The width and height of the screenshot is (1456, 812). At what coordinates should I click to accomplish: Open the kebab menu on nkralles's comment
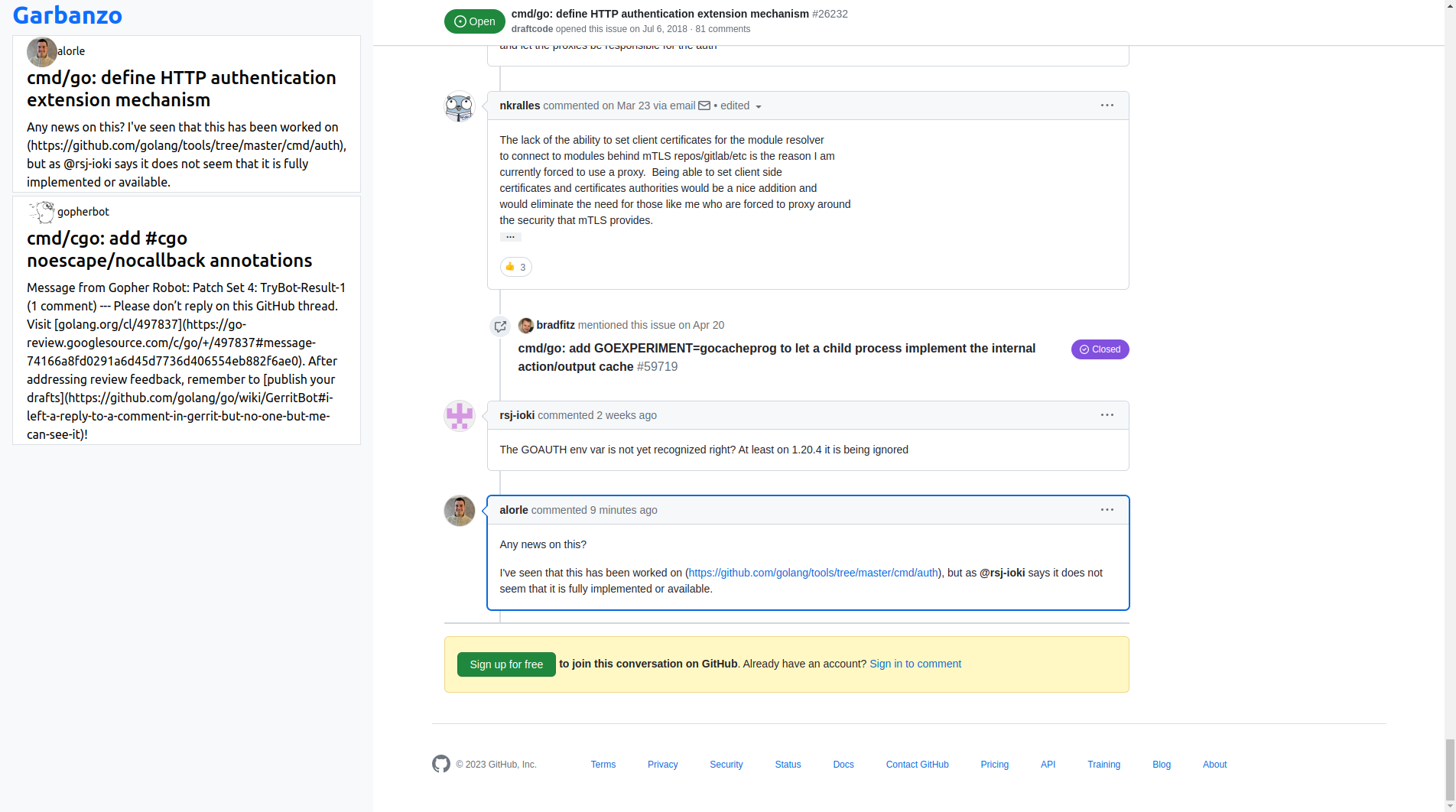point(1107,106)
